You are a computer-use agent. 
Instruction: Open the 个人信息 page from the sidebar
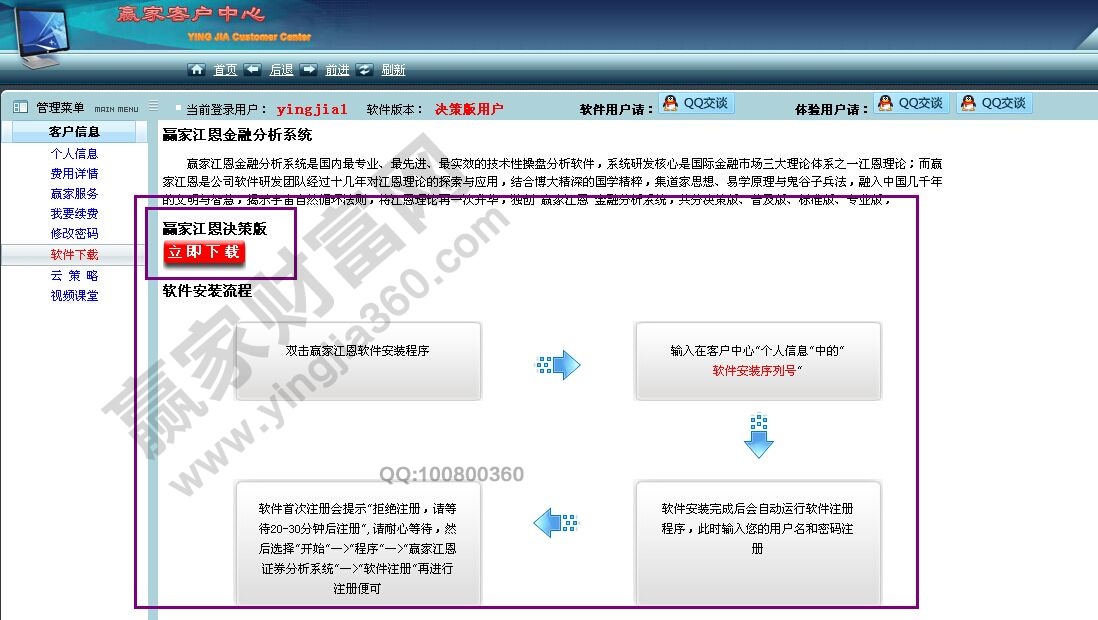(x=75, y=152)
